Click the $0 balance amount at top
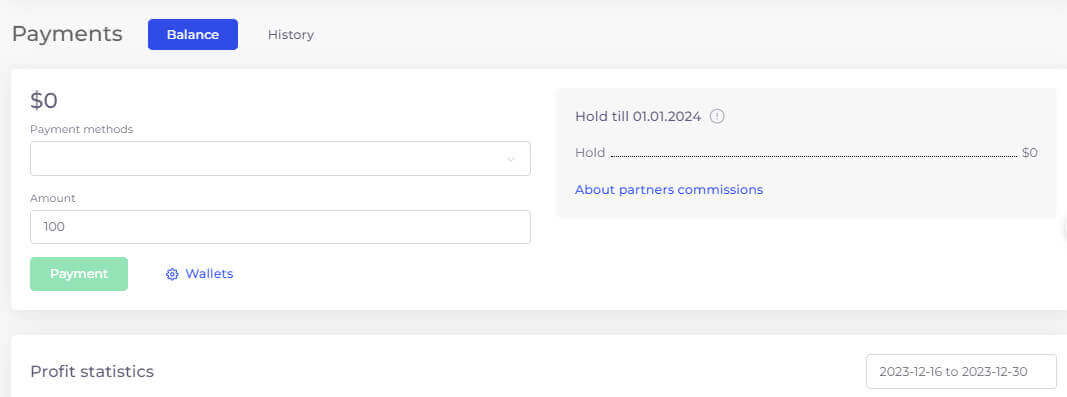 coord(44,101)
